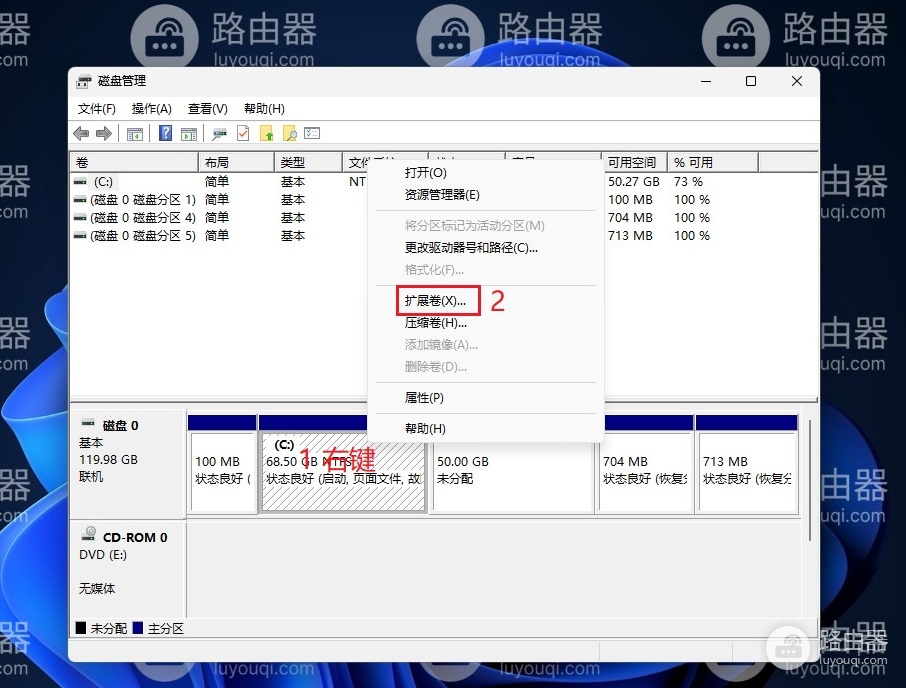
Task: Choose 打开(O) from context menu
Action: click(485, 173)
